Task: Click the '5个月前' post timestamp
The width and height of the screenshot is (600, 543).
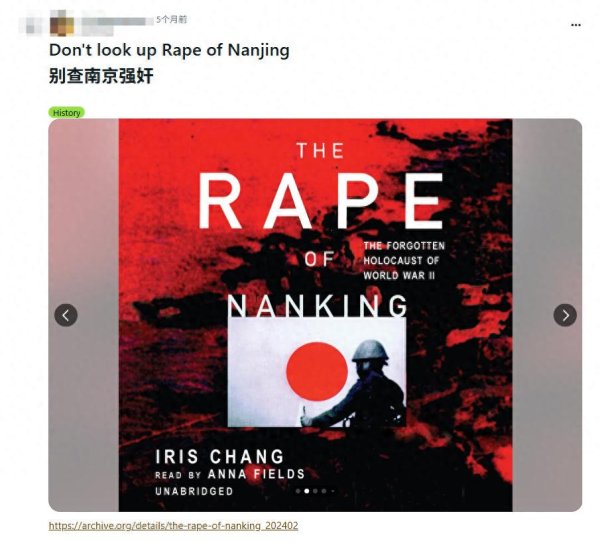Action: 171,20
